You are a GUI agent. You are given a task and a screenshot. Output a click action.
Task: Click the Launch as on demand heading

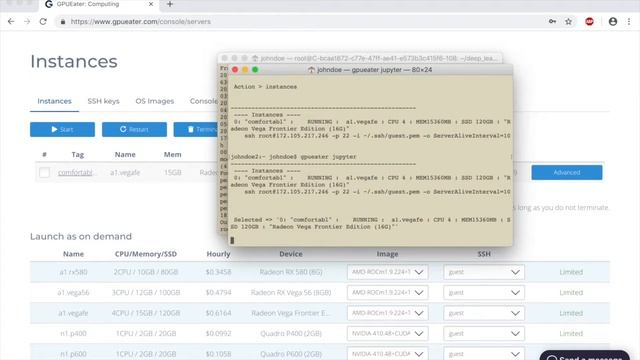pyautogui.click(x=81, y=237)
